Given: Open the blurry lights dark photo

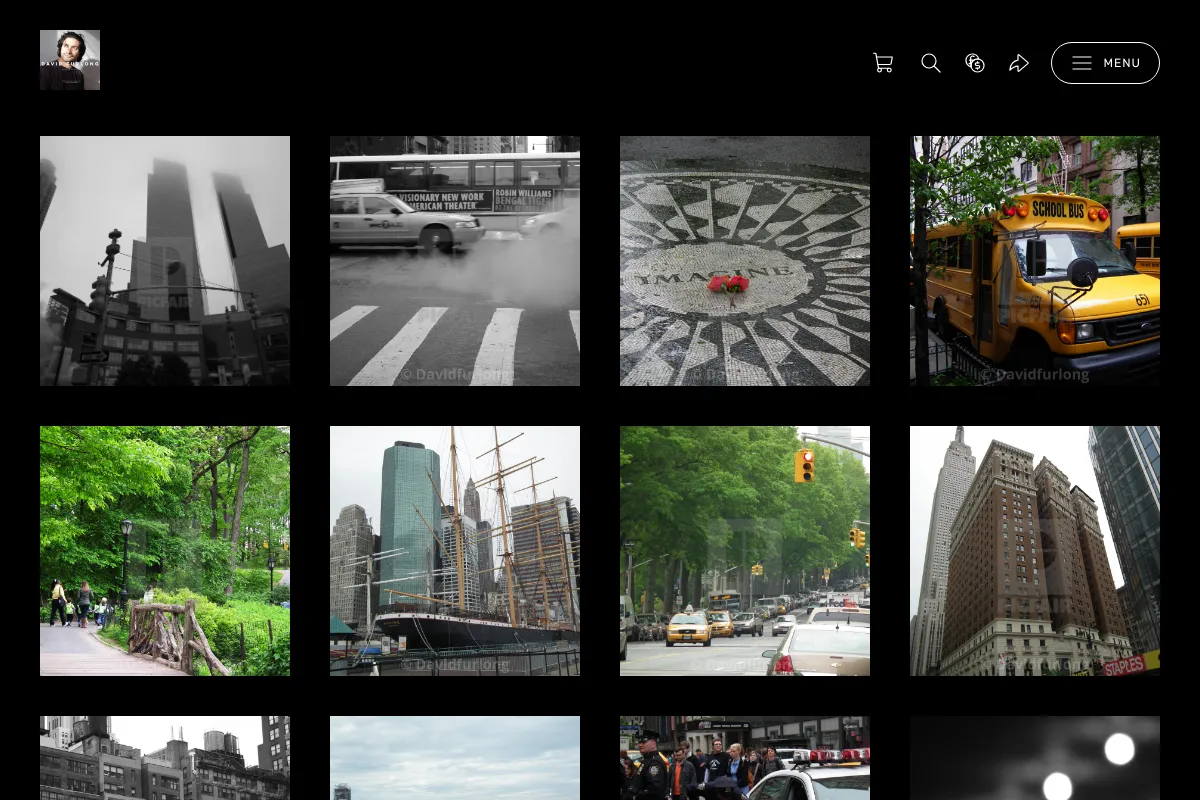Looking at the screenshot, I should point(1035,758).
